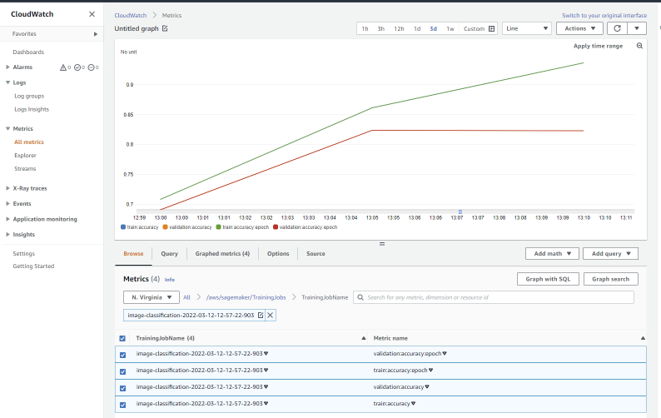Open Logs Insights in the sidebar
Viewport: 661px width, 418px height.
tap(32, 109)
